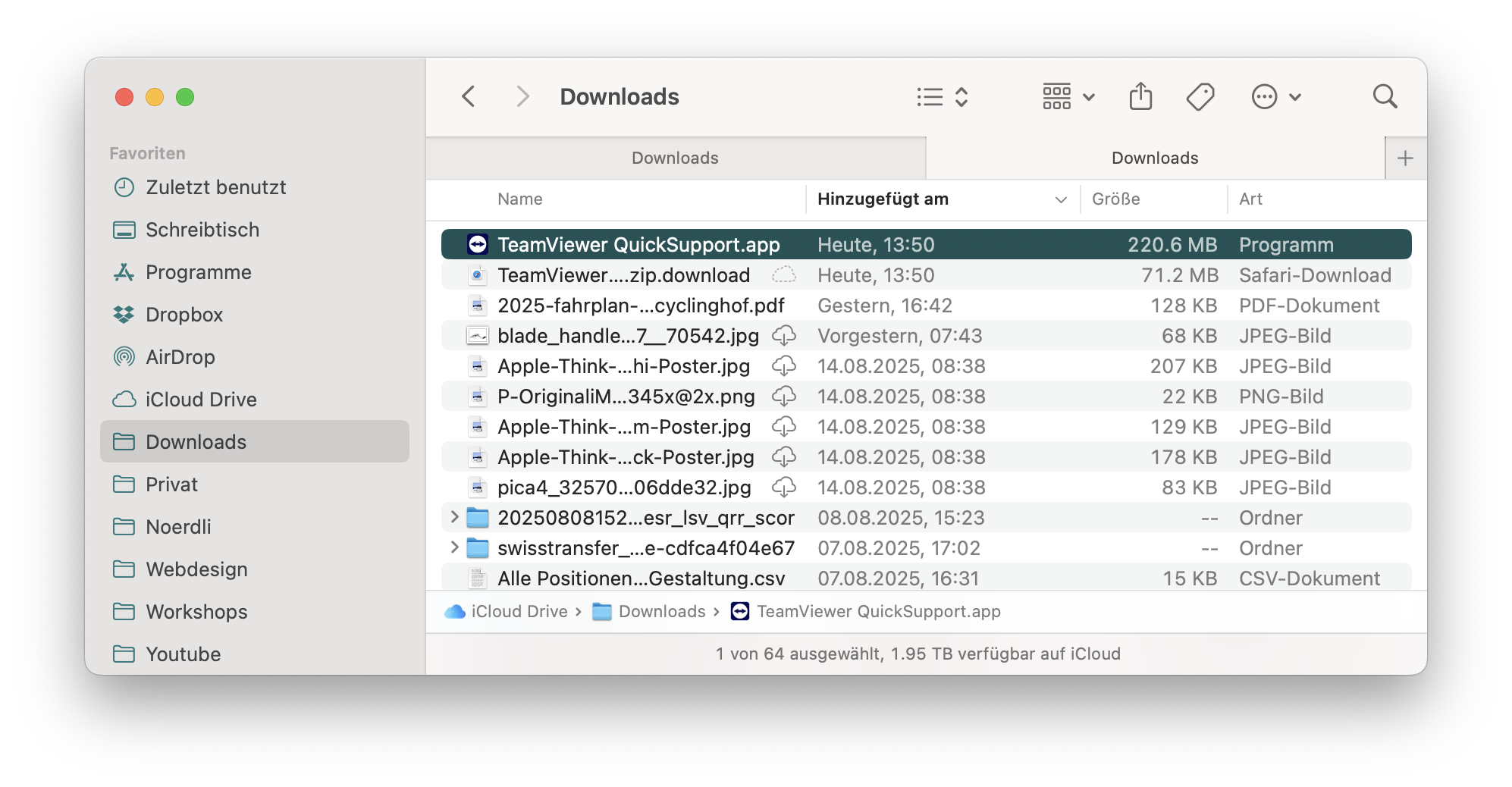Download P-OriginaliM png via cloud icon

pos(784,396)
